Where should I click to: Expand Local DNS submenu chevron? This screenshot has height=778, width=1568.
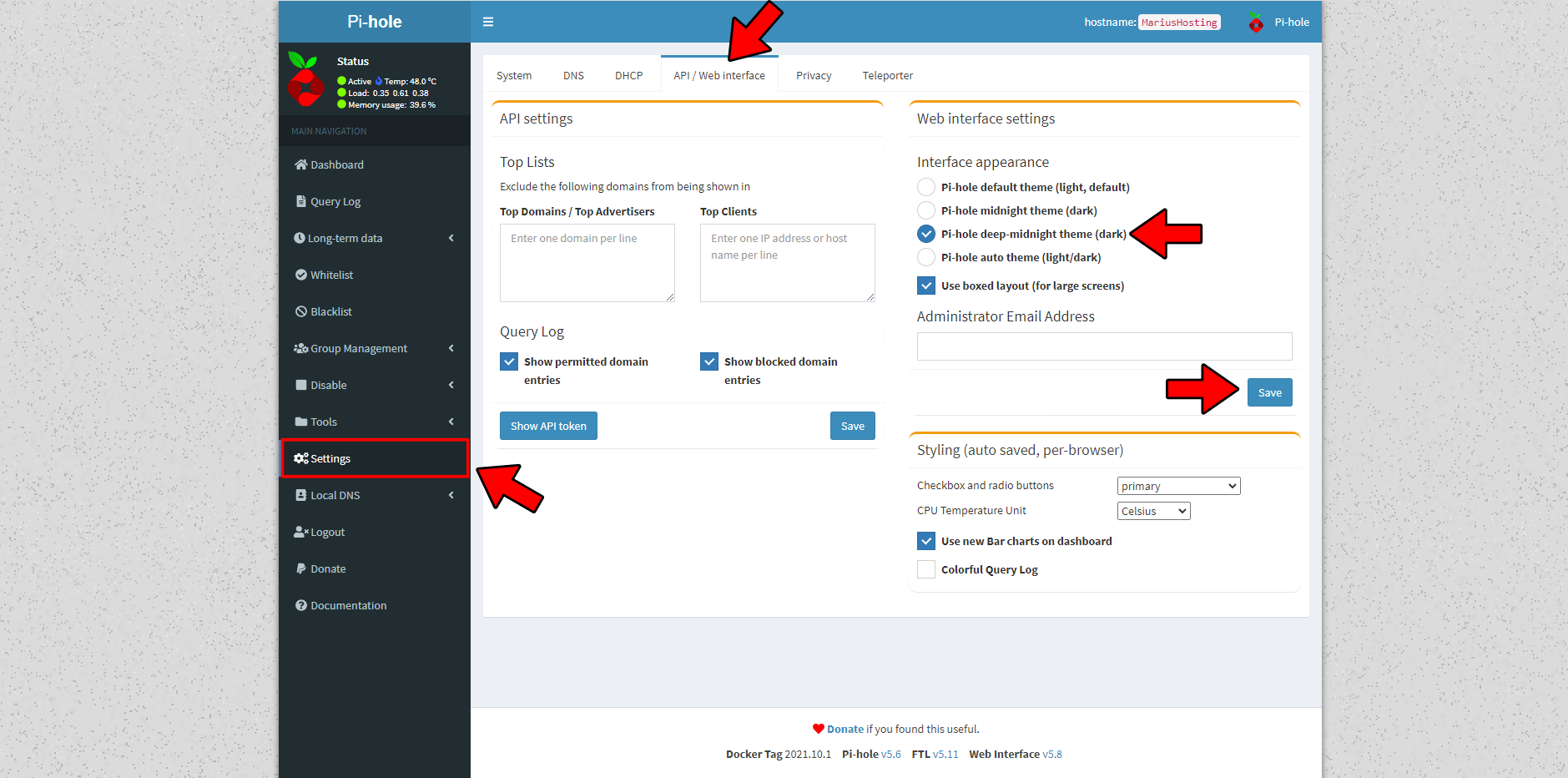[451, 495]
